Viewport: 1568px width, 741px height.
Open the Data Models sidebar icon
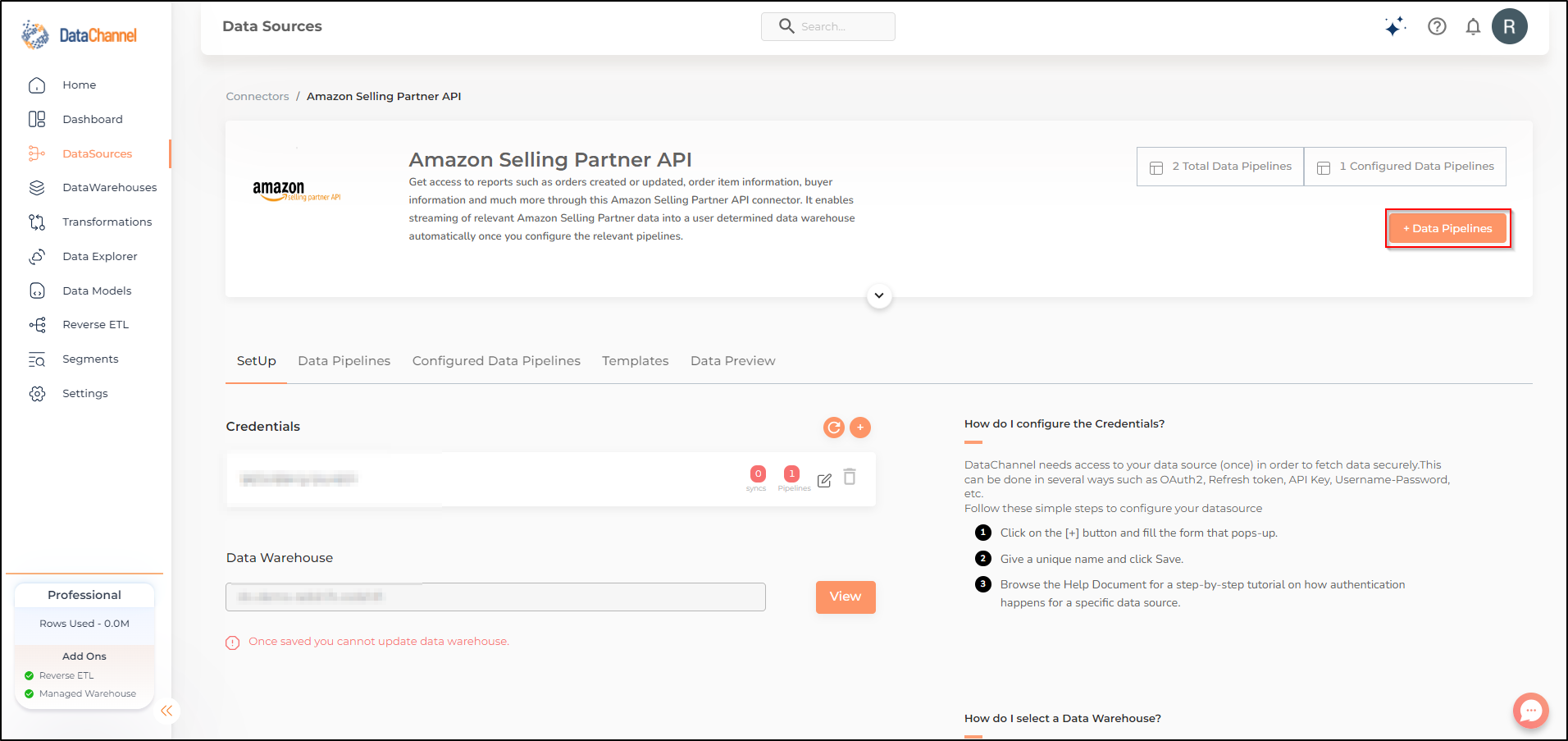(37, 290)
